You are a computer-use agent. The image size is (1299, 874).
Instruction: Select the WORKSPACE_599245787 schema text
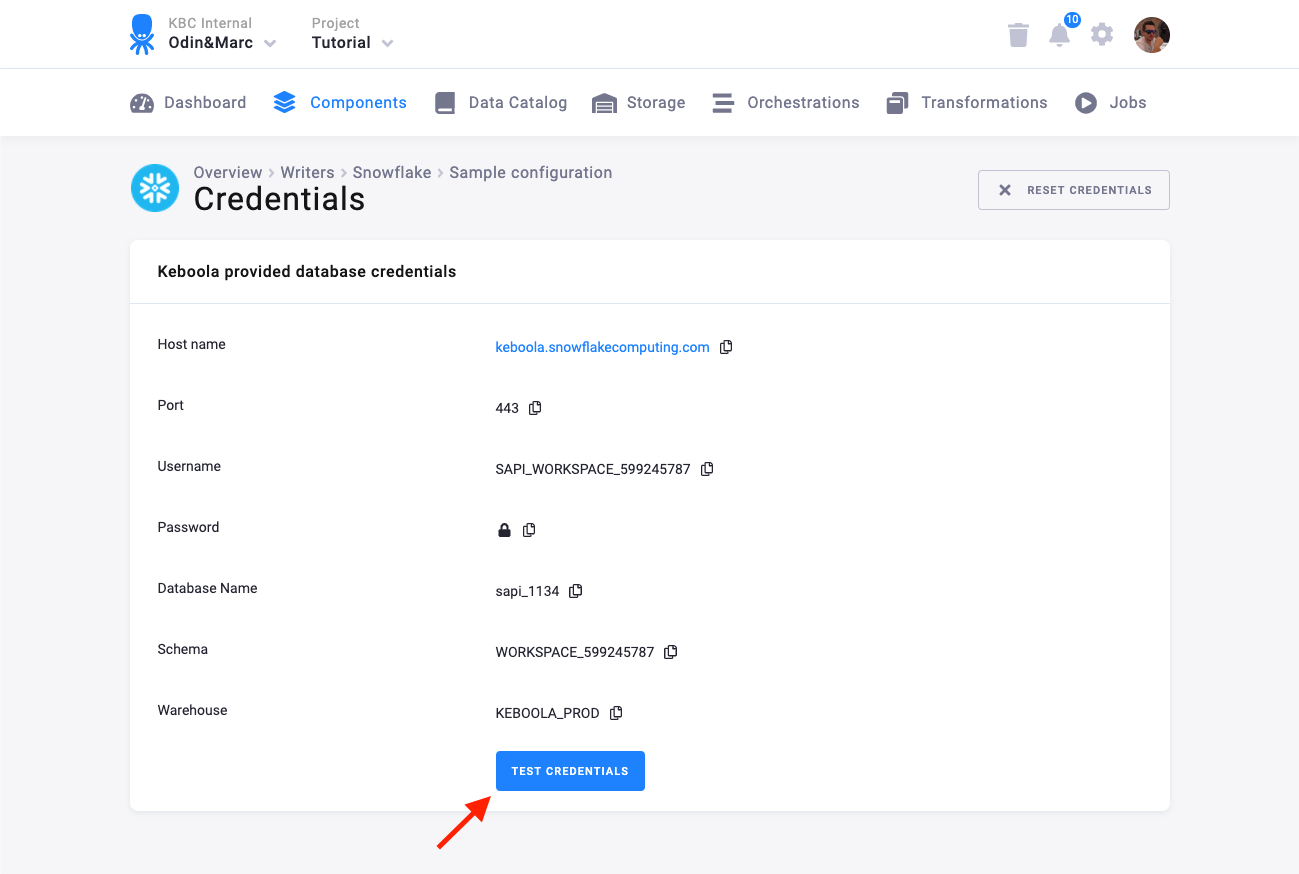coord(575,652)
